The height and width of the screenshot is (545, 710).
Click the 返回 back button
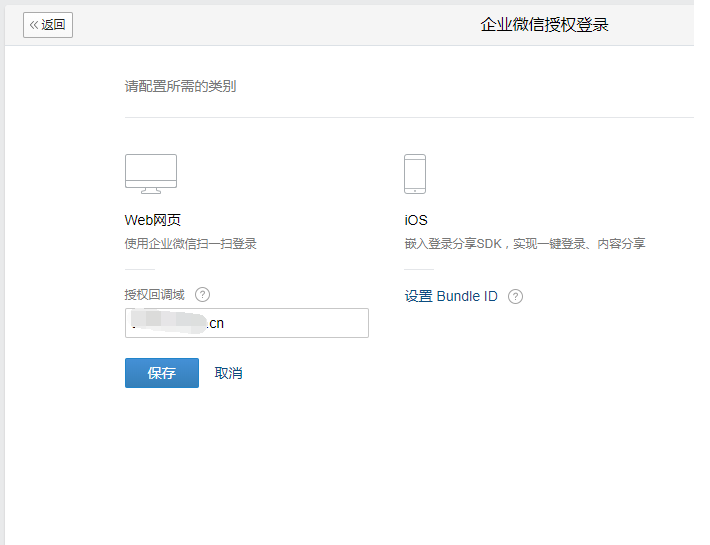[48, 25]
